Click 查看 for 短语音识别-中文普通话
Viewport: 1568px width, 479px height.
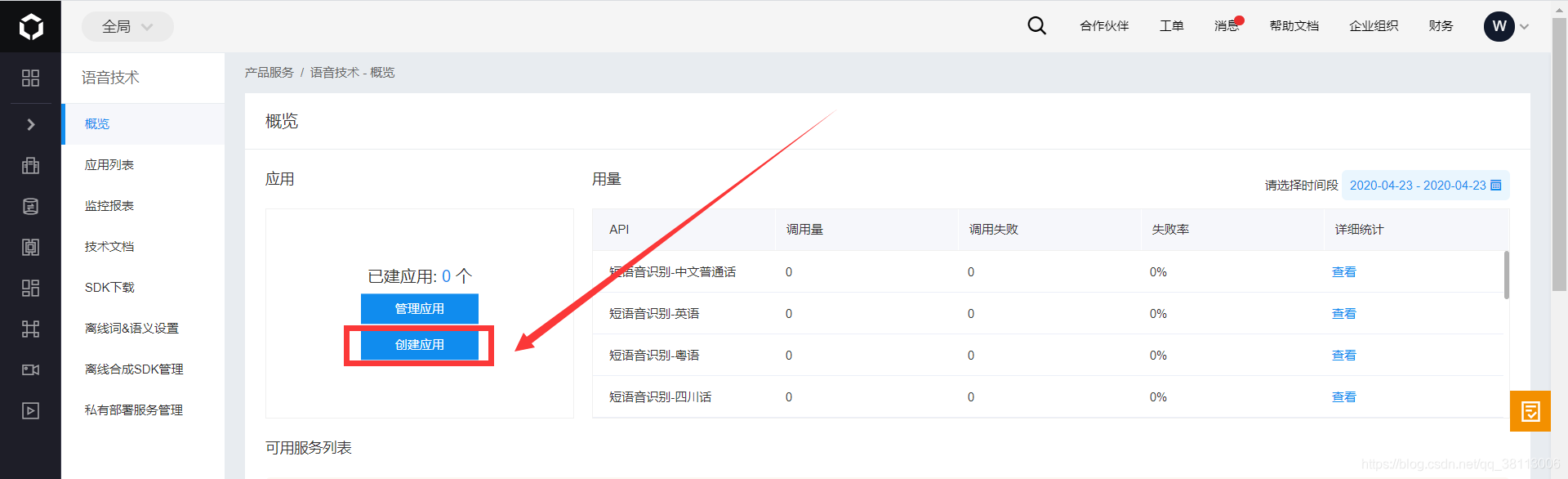point(1343,272)
